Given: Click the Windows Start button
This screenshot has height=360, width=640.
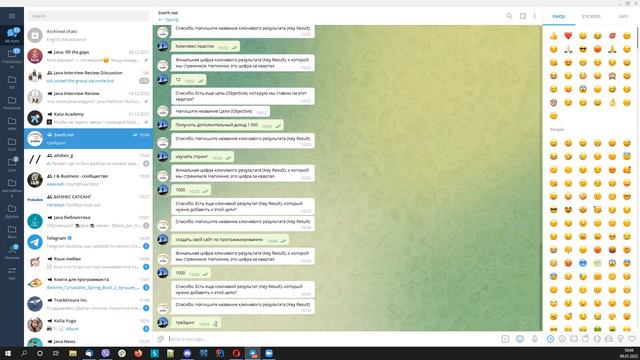Looking at the screenshot, I should click(8, 353).
